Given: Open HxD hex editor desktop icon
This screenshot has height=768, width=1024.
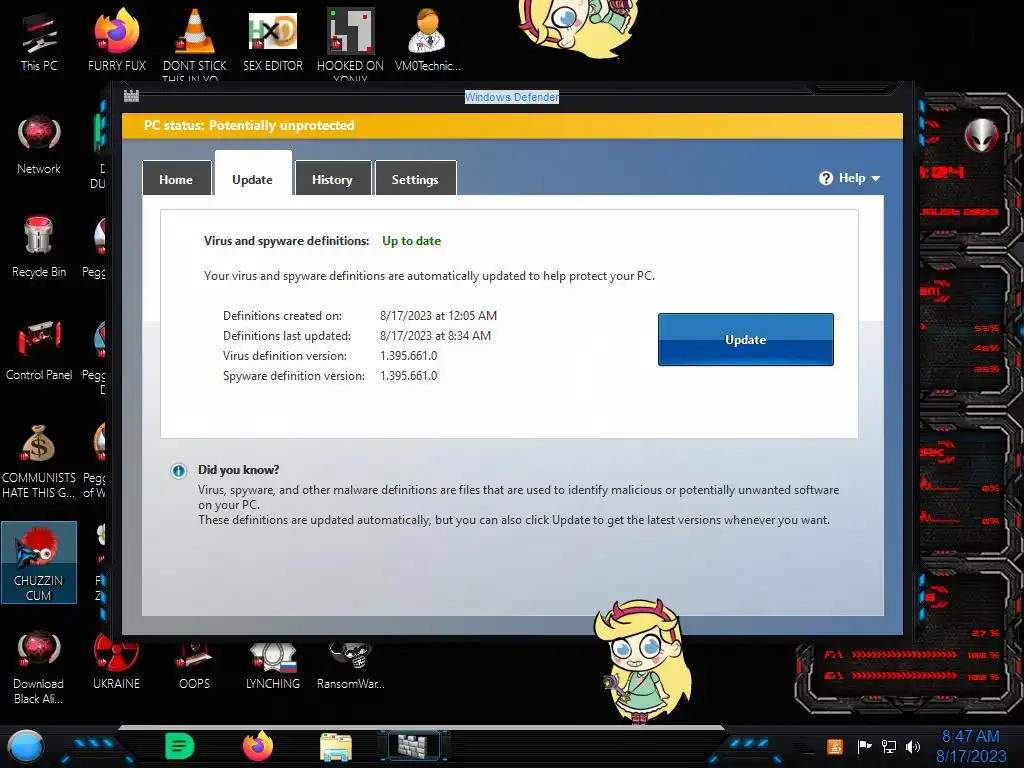Looking at the screenshot, I should coord(272,41).
